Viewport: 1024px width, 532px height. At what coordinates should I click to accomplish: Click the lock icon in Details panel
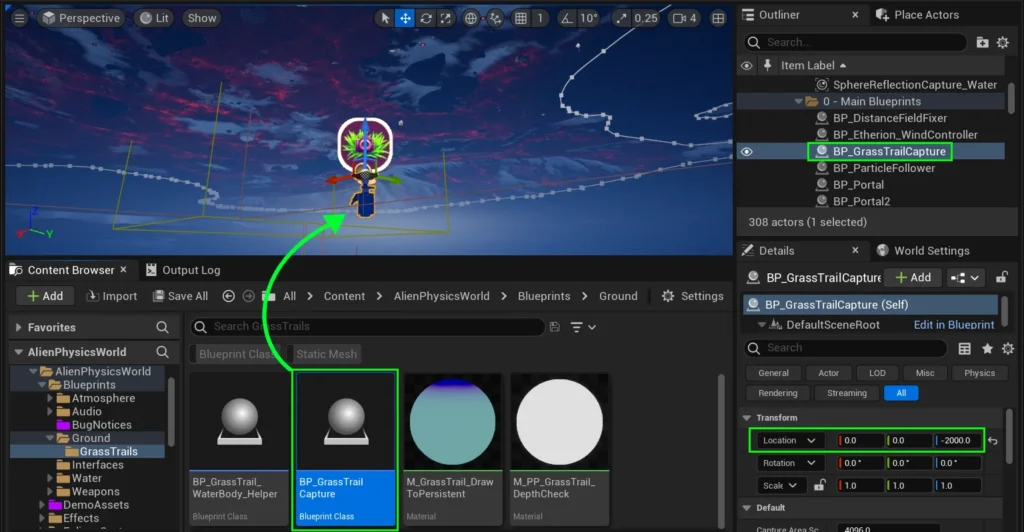coord(1003,277)
